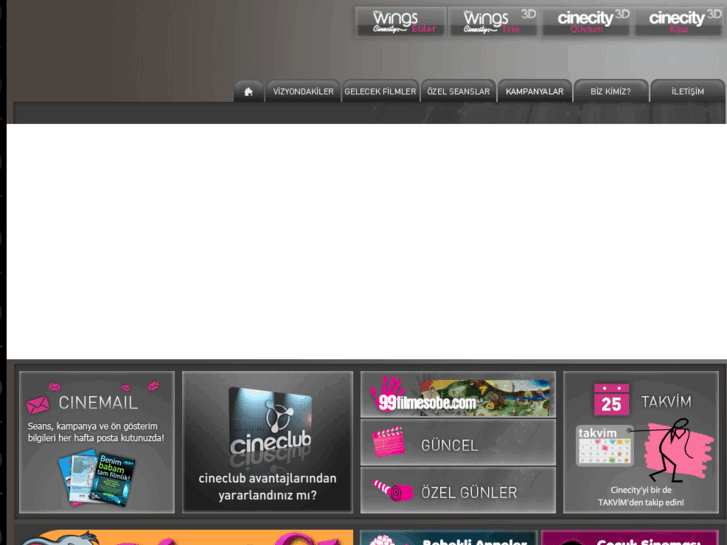Image resolution: width=727 pixels, height=545 pixels.
Task: Switch to GELECEK FİLMLER tab
Action: click(380, 91)
